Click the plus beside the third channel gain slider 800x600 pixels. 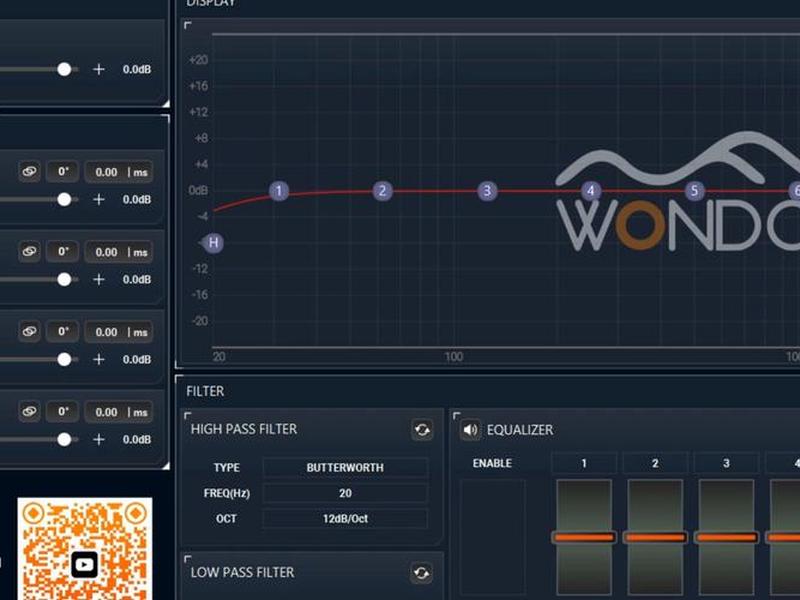[98, 360]
